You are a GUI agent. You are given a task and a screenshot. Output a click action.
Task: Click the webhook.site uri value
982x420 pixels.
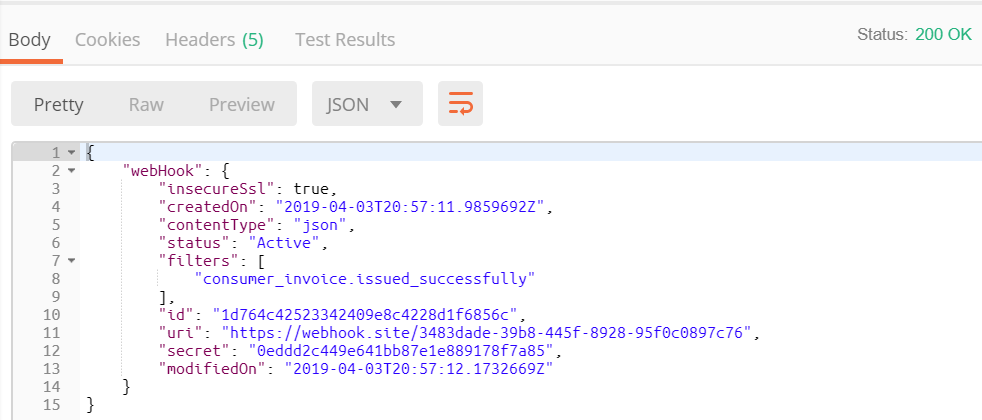(x=489, y=333)
